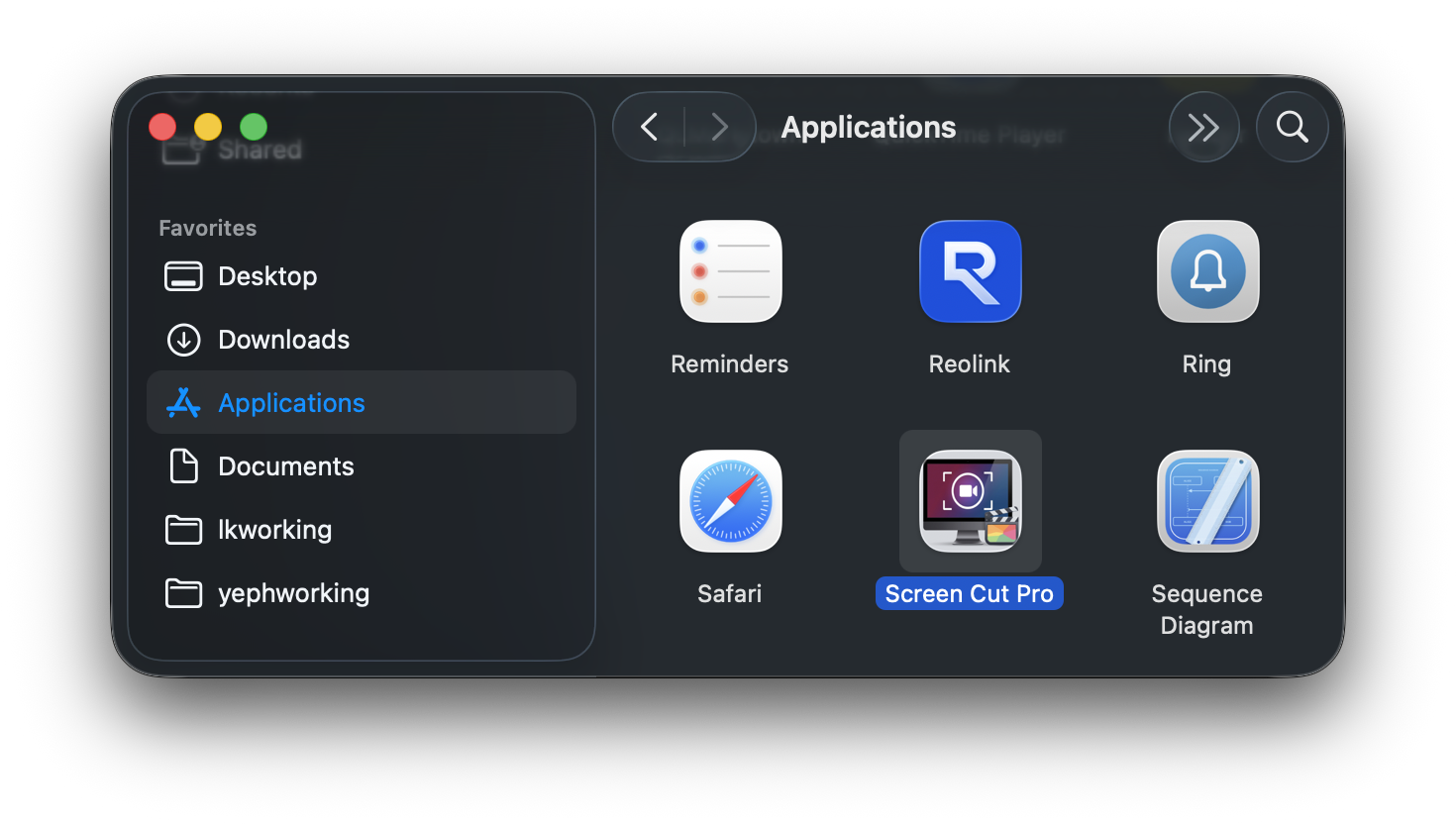The width and height of the screenshot is (1456, 824).
Task: Open the yephworking folder in sidebar
Action: click(x=361, y=593)
